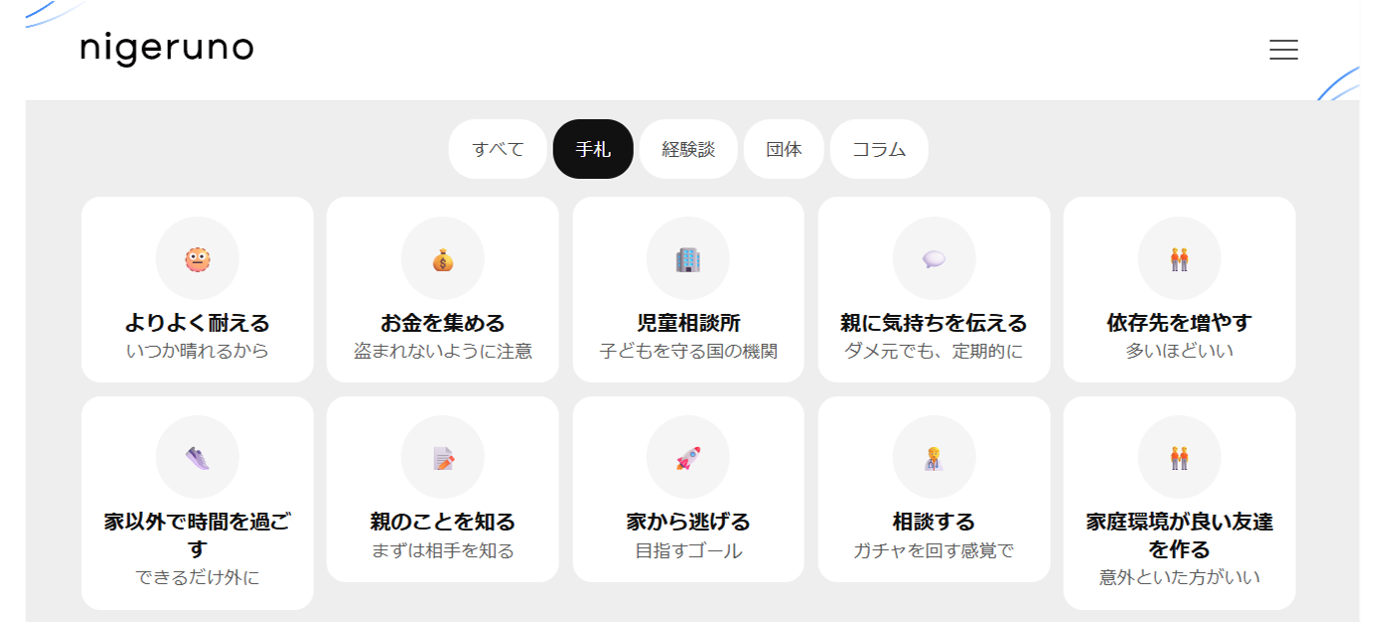Go to home via nigeruno logo
This screenshot has height=622, width=1389.
pyautogui.click(x=167, y=49)
